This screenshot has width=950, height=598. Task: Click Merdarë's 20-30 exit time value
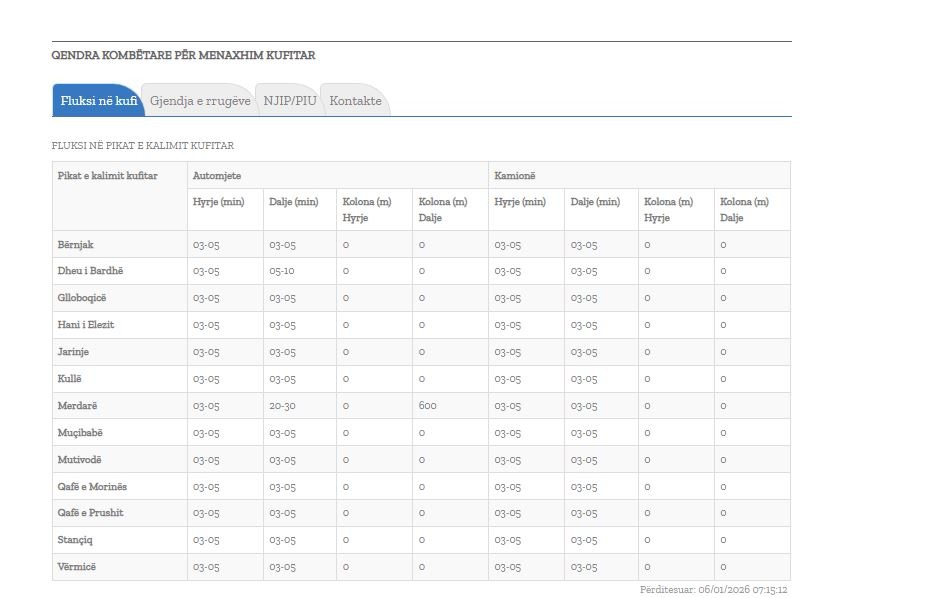(282, 406)
